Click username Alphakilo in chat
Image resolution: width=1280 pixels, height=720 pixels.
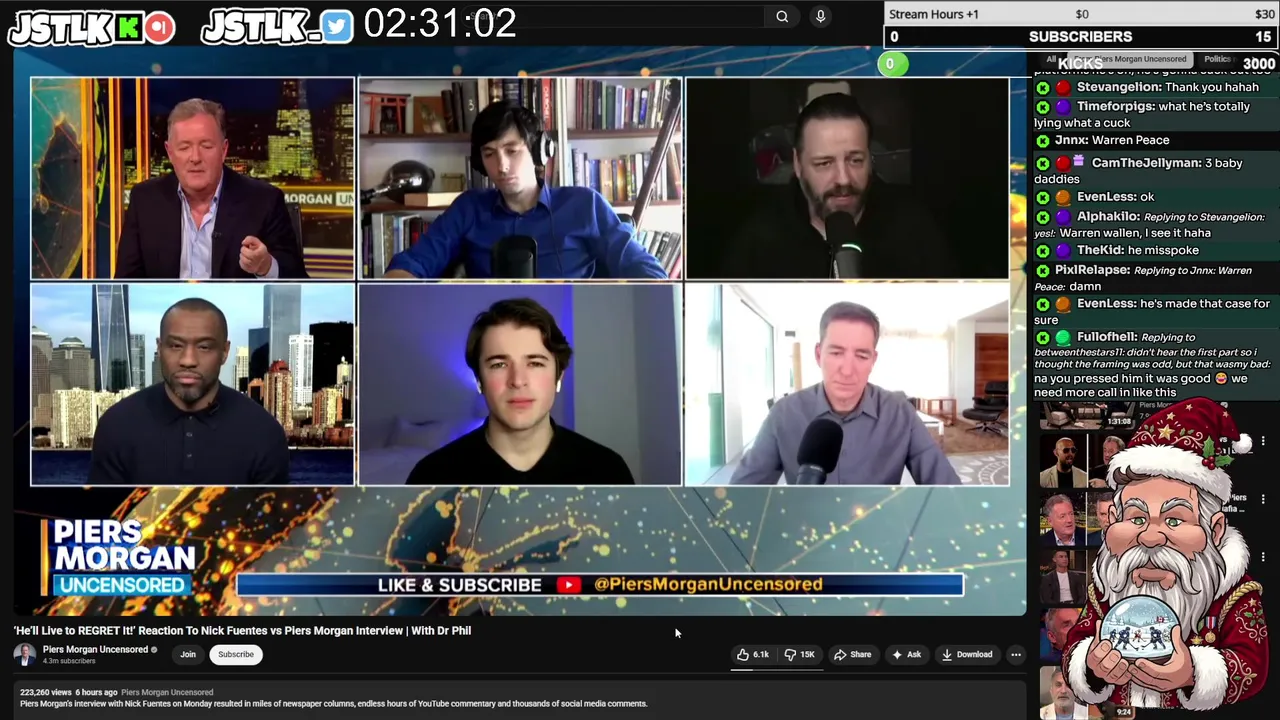point(1108,217)
